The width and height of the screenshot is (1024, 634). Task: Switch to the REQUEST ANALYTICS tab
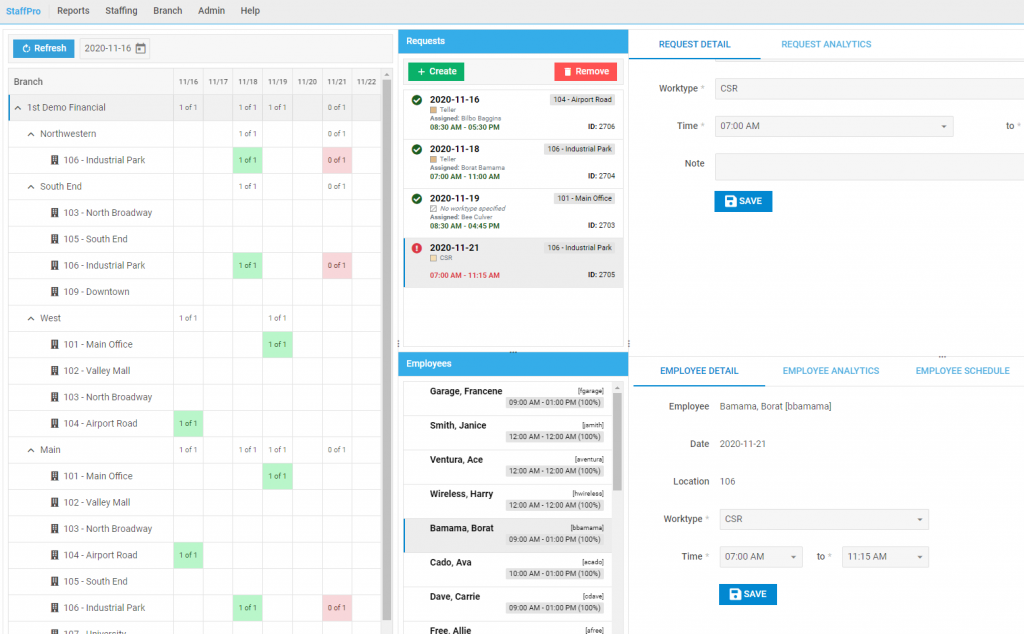[x=829, y=45]
